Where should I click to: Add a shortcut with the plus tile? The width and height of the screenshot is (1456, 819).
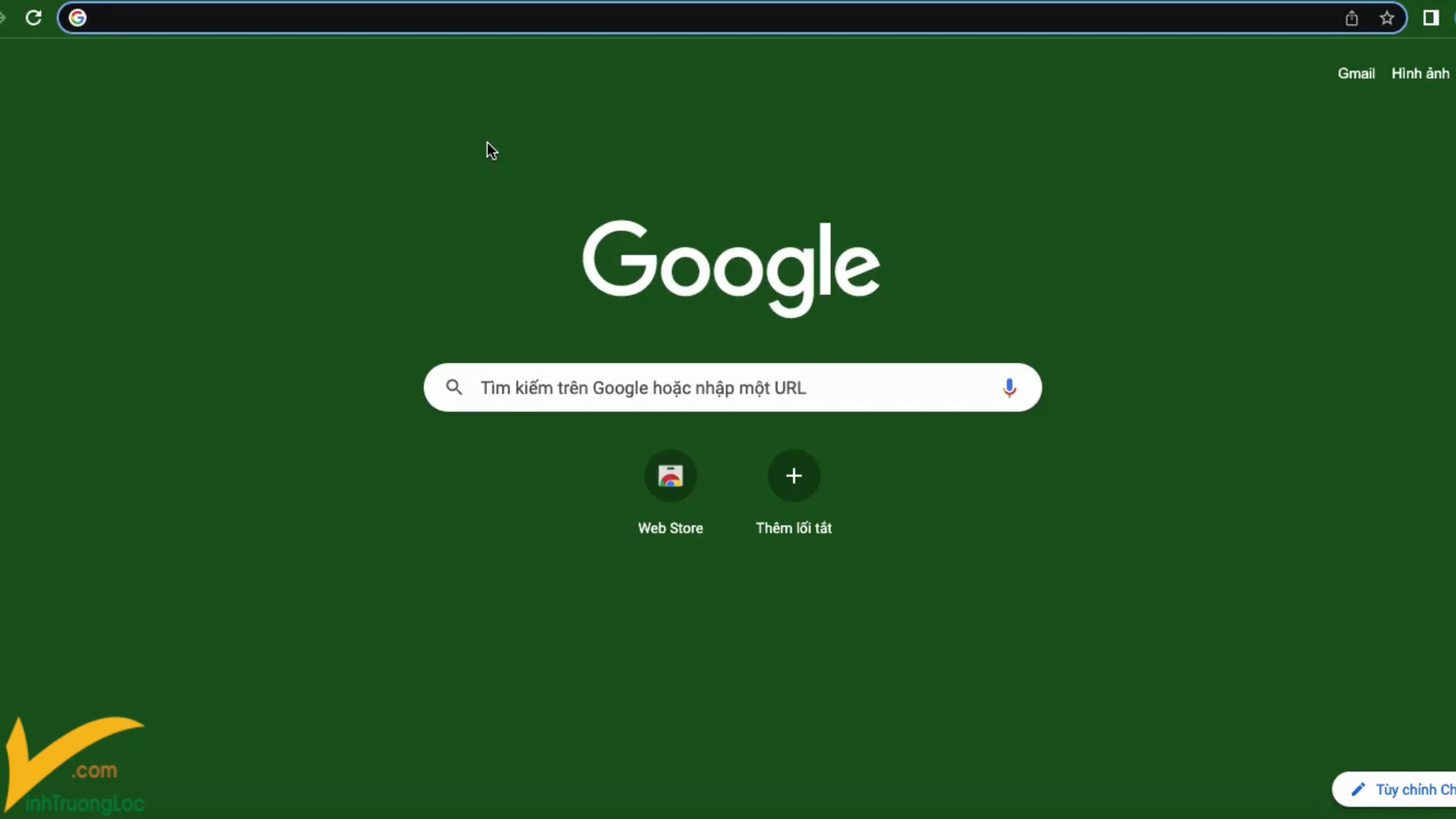(x=794, y=476)
